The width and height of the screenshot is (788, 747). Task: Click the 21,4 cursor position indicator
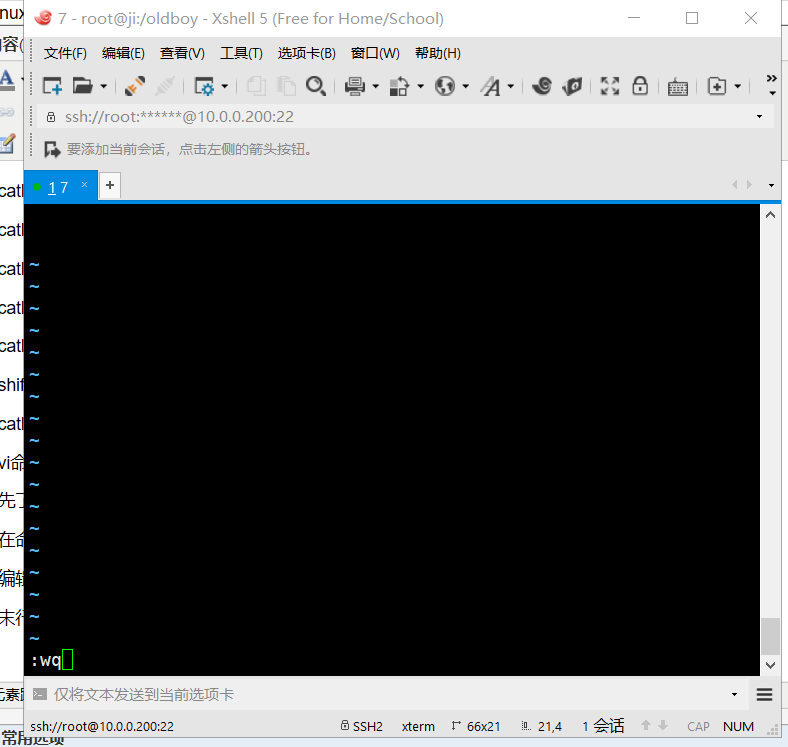click(x=542, y=726)
